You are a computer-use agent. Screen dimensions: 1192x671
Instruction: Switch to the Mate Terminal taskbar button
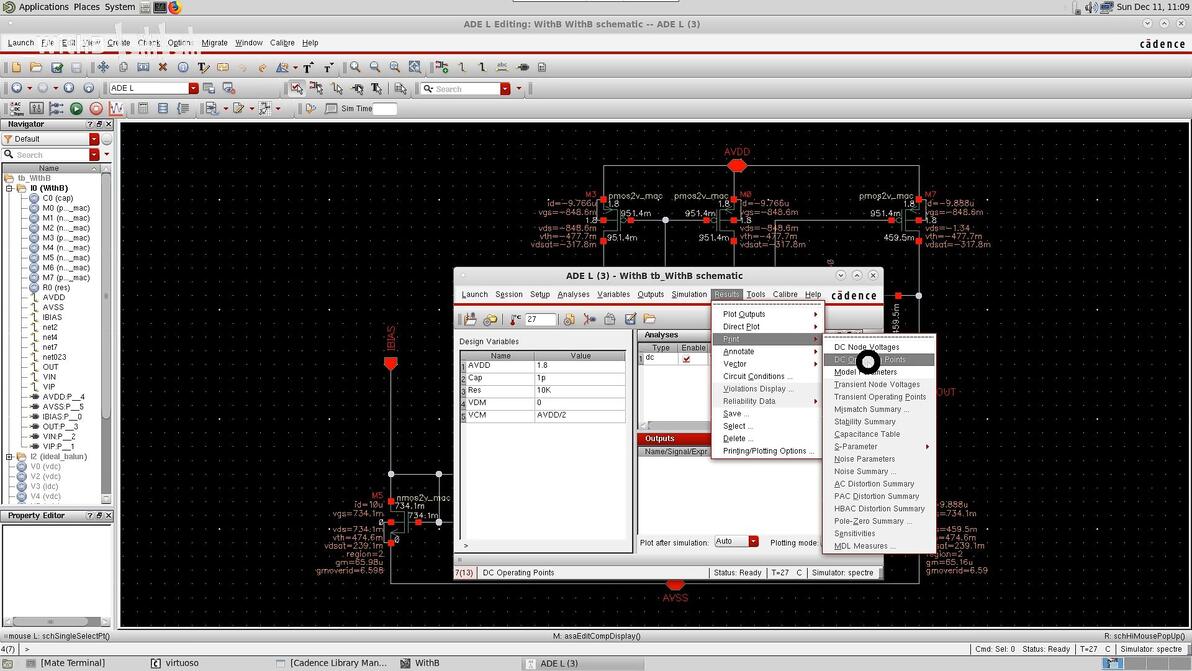click(x=71, y=663)
